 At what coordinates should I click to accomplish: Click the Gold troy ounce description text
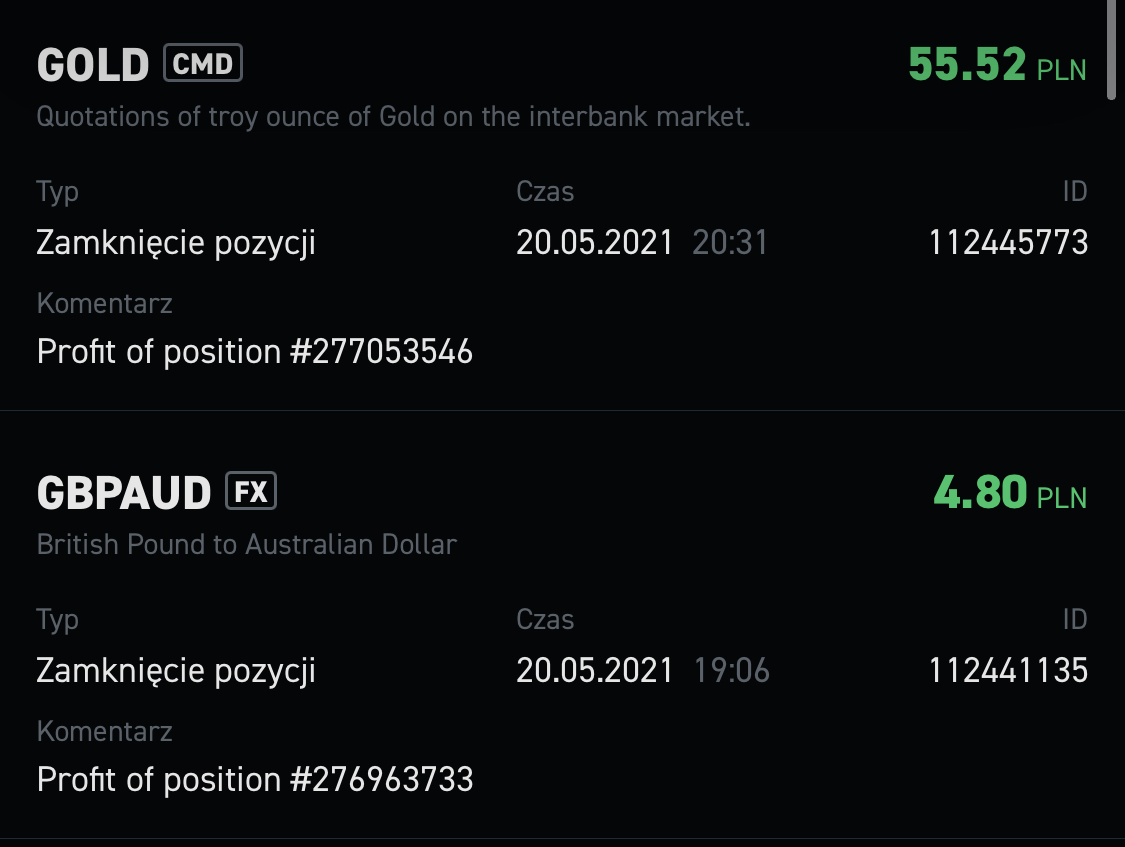[x=393, y=117]
